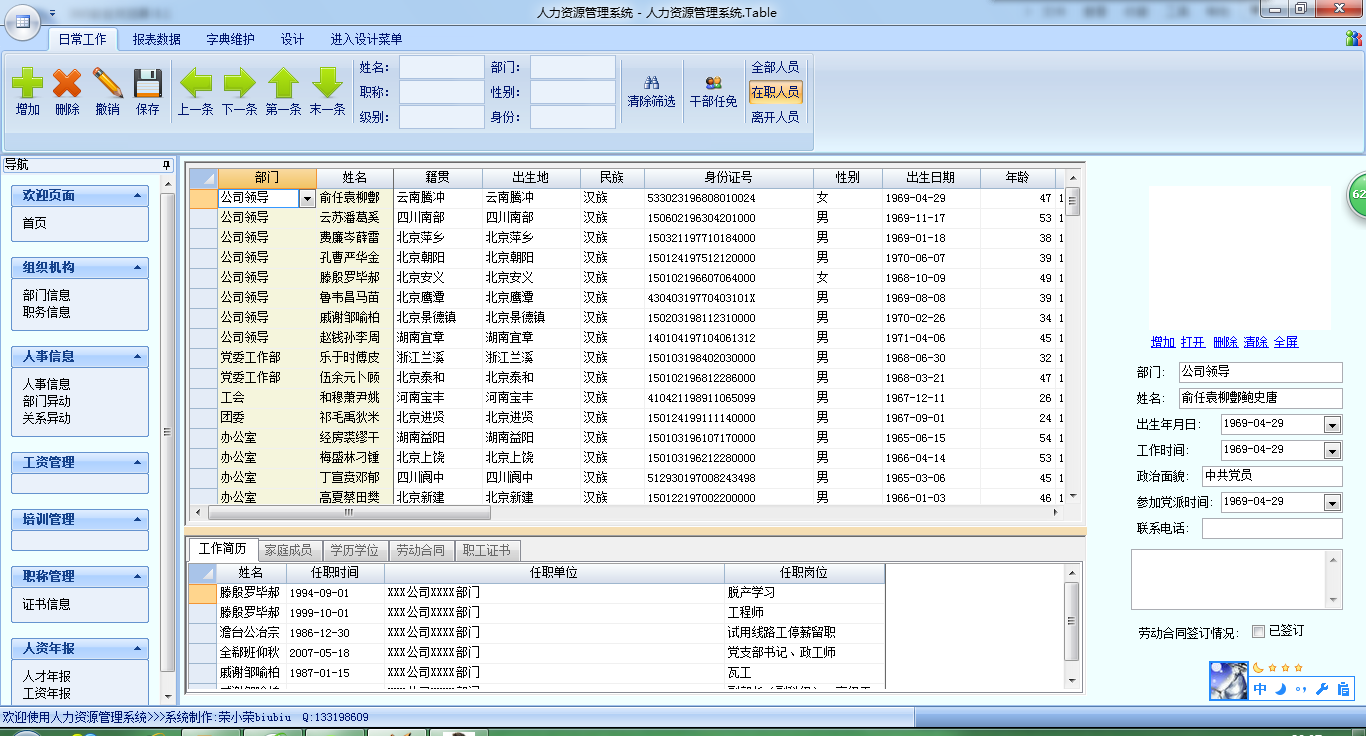Open the 学历学位 tab
The width and height of the screenshot is (1366, 736).
355,550
